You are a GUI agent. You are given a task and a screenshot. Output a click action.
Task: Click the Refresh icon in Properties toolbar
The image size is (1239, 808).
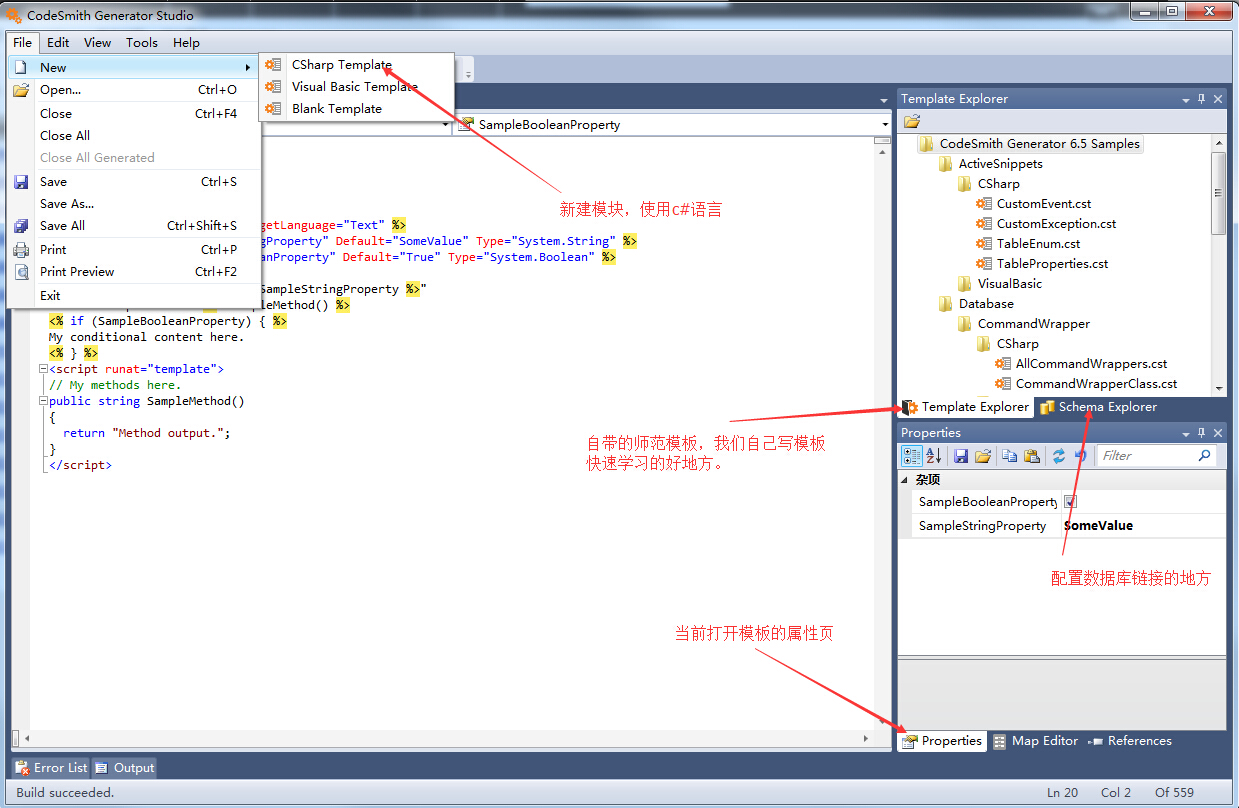(1058, 456)
